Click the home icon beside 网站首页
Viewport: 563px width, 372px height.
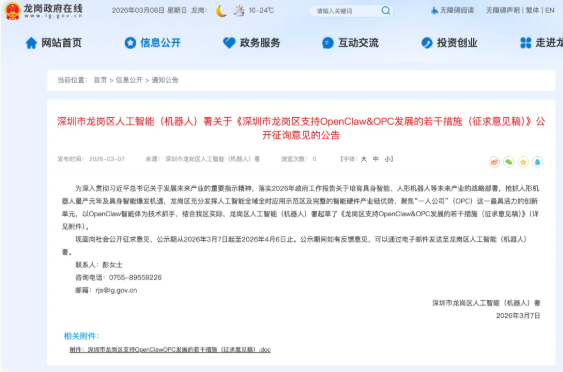(31, 43)
